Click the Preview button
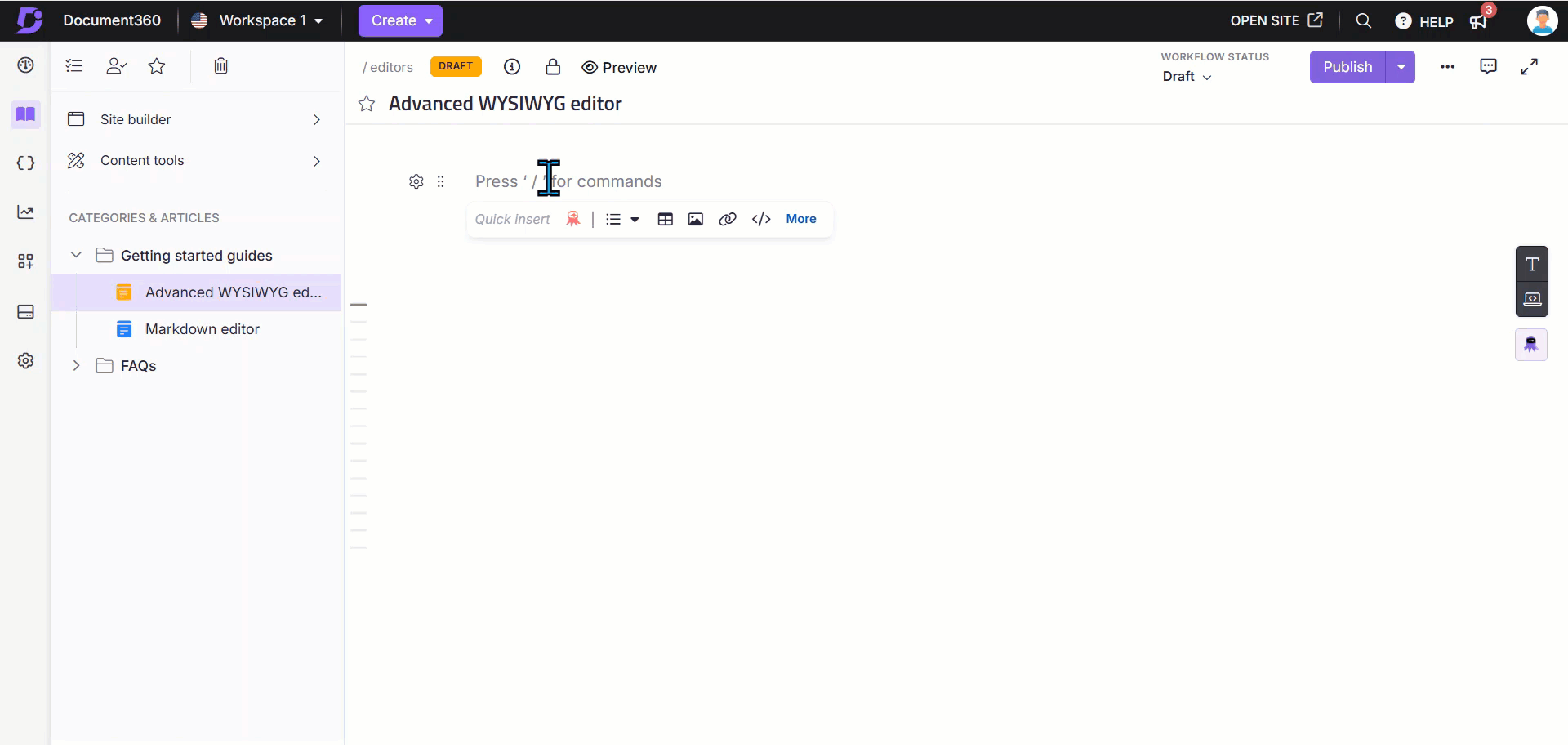This screenshot has width=1568, height=745. pyautogui.click(x=619, y=67)
